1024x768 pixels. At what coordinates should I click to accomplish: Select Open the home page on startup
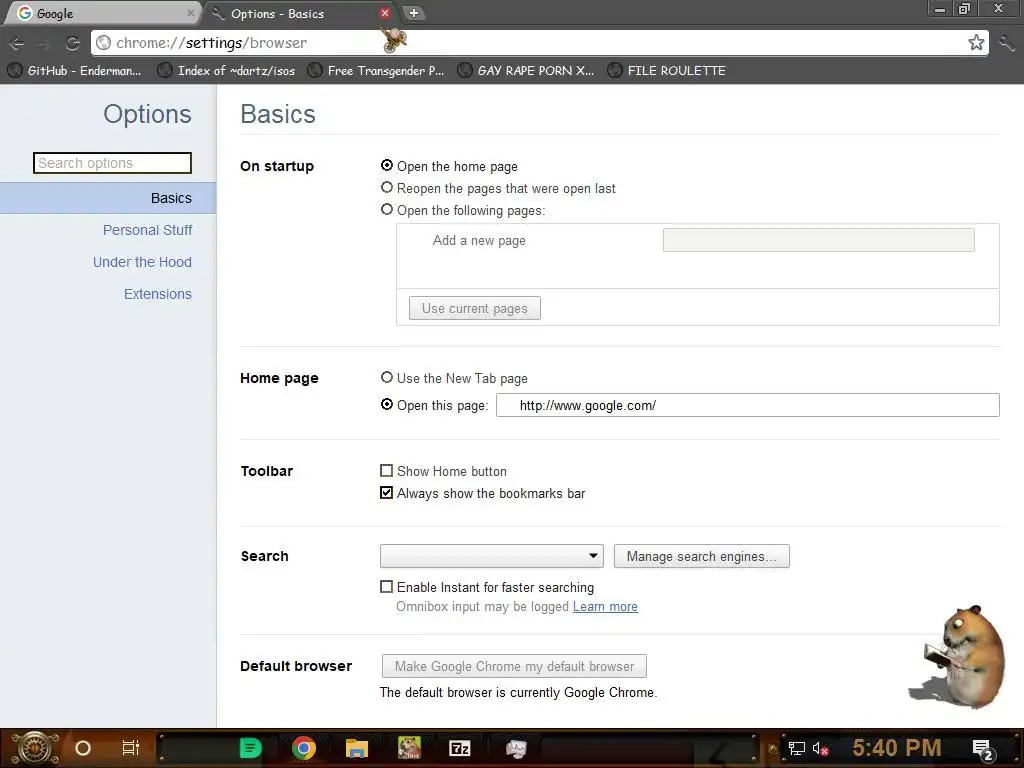point(387,166)
